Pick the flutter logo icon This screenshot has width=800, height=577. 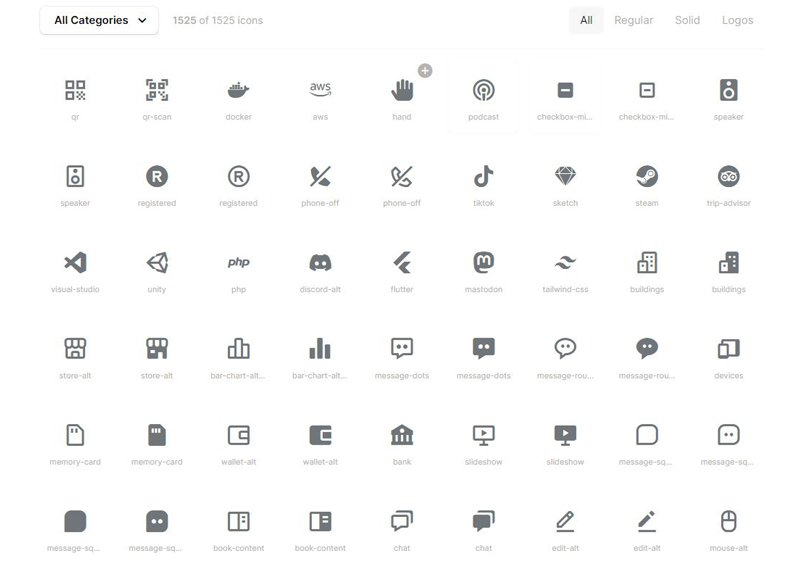[402, 263]
